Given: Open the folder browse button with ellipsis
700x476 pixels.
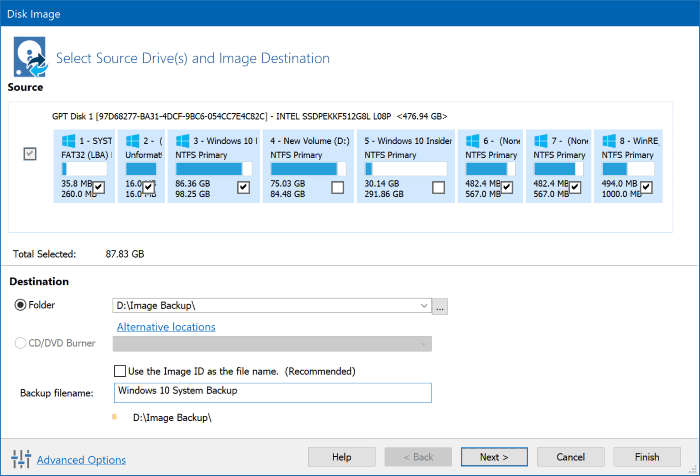Looking at the screenshot, I should pos(440,307).
